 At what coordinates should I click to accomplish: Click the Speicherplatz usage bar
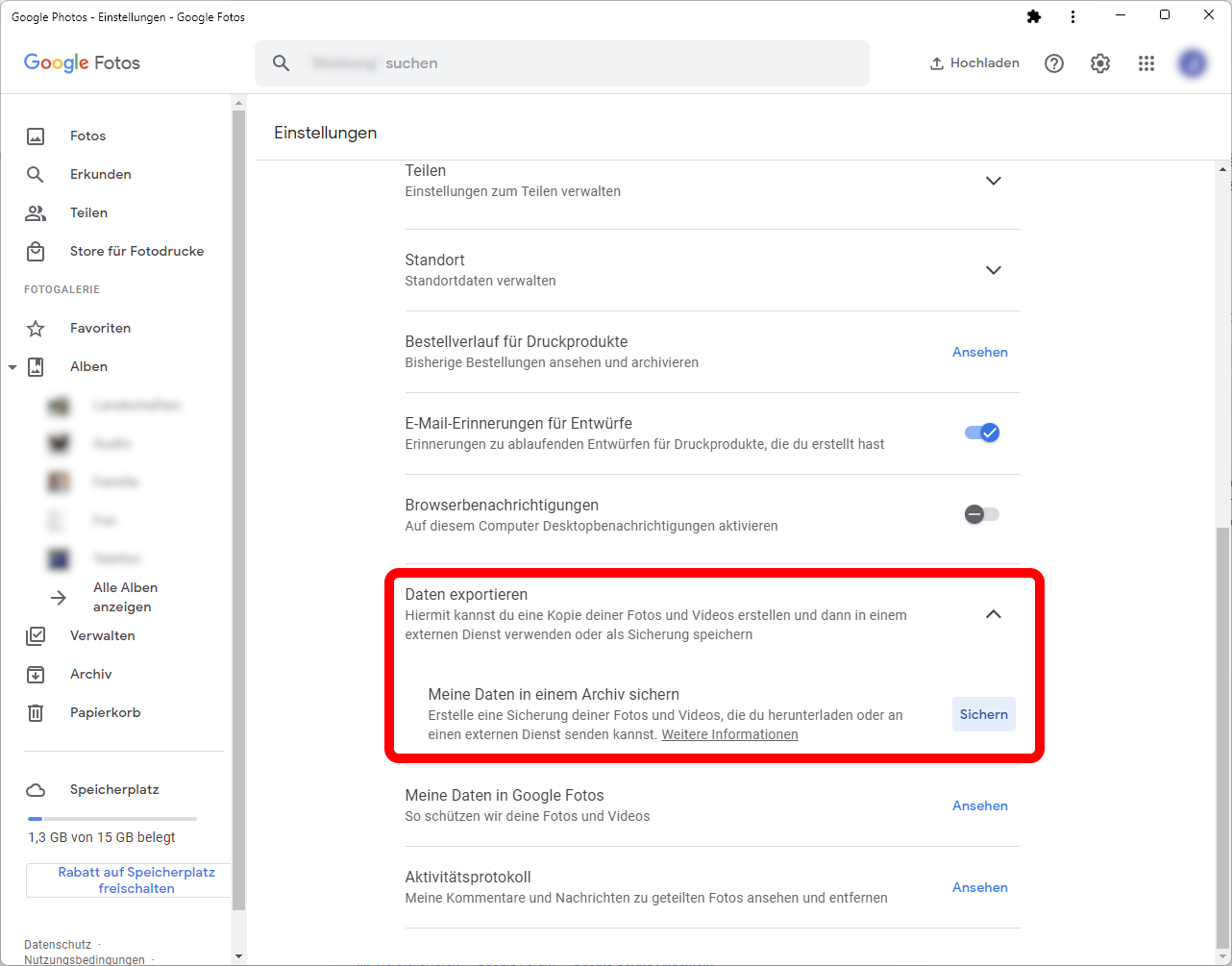(x=112, y=819)
